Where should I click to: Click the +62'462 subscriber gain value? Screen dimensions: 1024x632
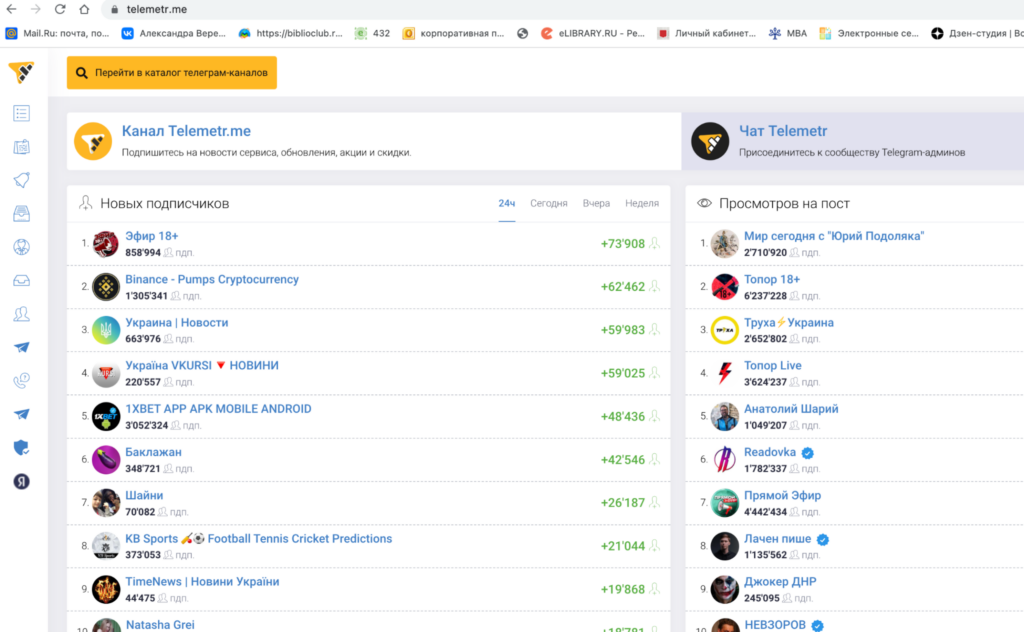(x=622, y=287)
